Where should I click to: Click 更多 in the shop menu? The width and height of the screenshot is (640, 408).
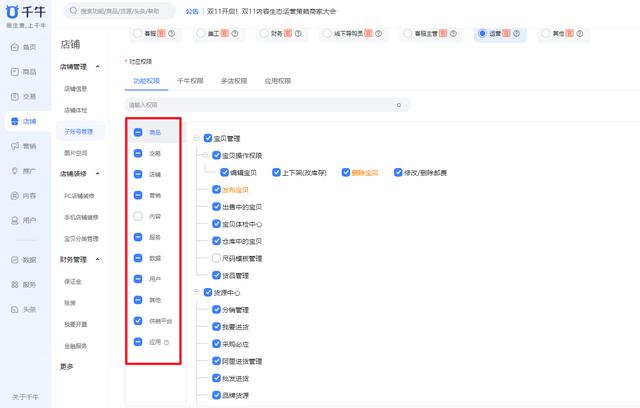67,366
